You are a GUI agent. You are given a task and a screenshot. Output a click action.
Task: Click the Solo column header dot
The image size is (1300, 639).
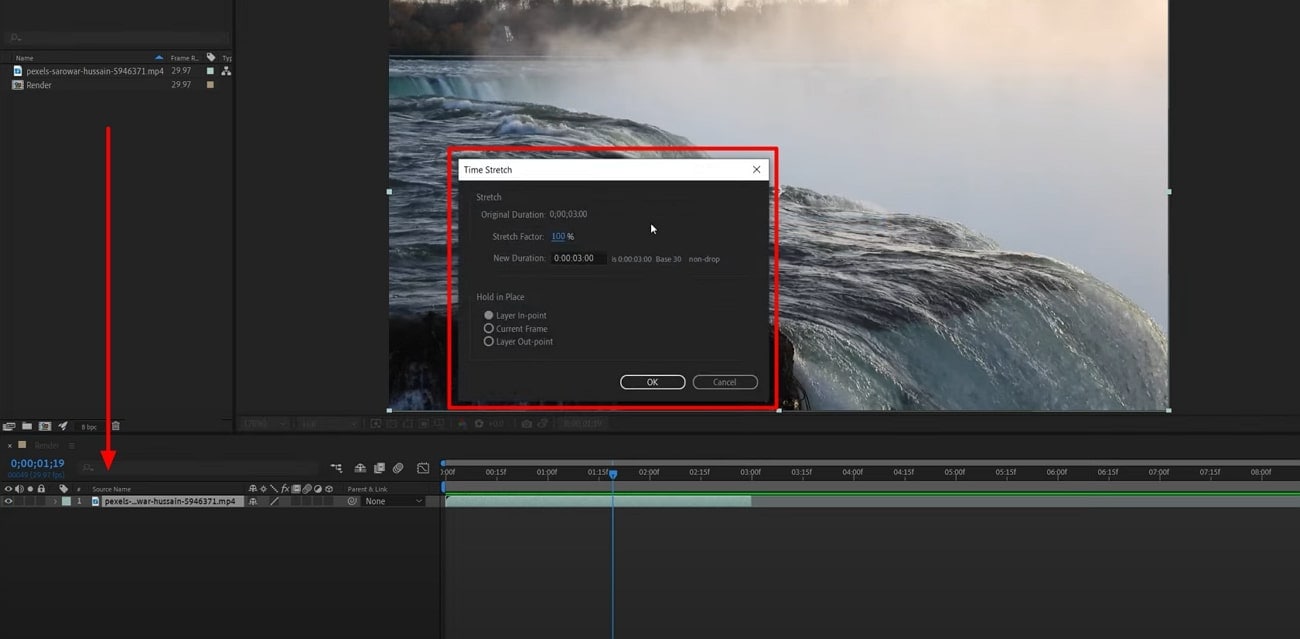(30, 489)
